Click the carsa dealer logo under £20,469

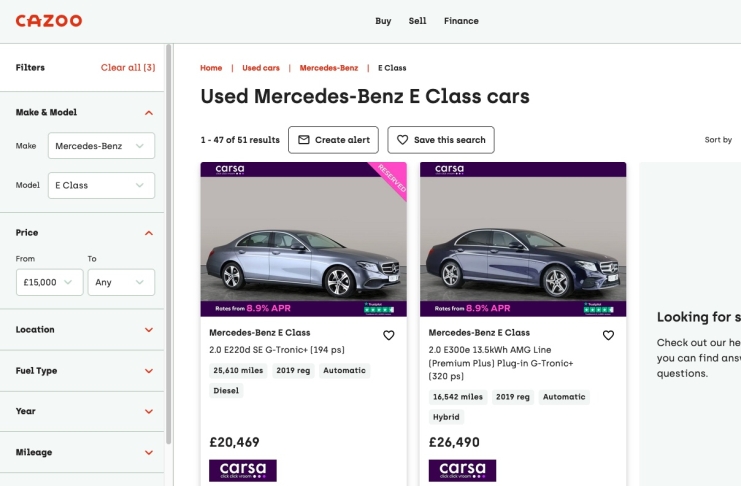point(243,470)
